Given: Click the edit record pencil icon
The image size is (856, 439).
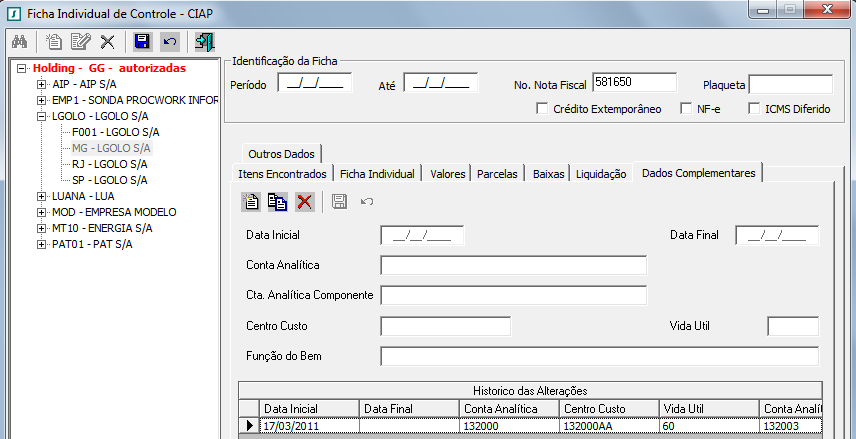Looking at the screenshot, I should click(x=80, y=42).
